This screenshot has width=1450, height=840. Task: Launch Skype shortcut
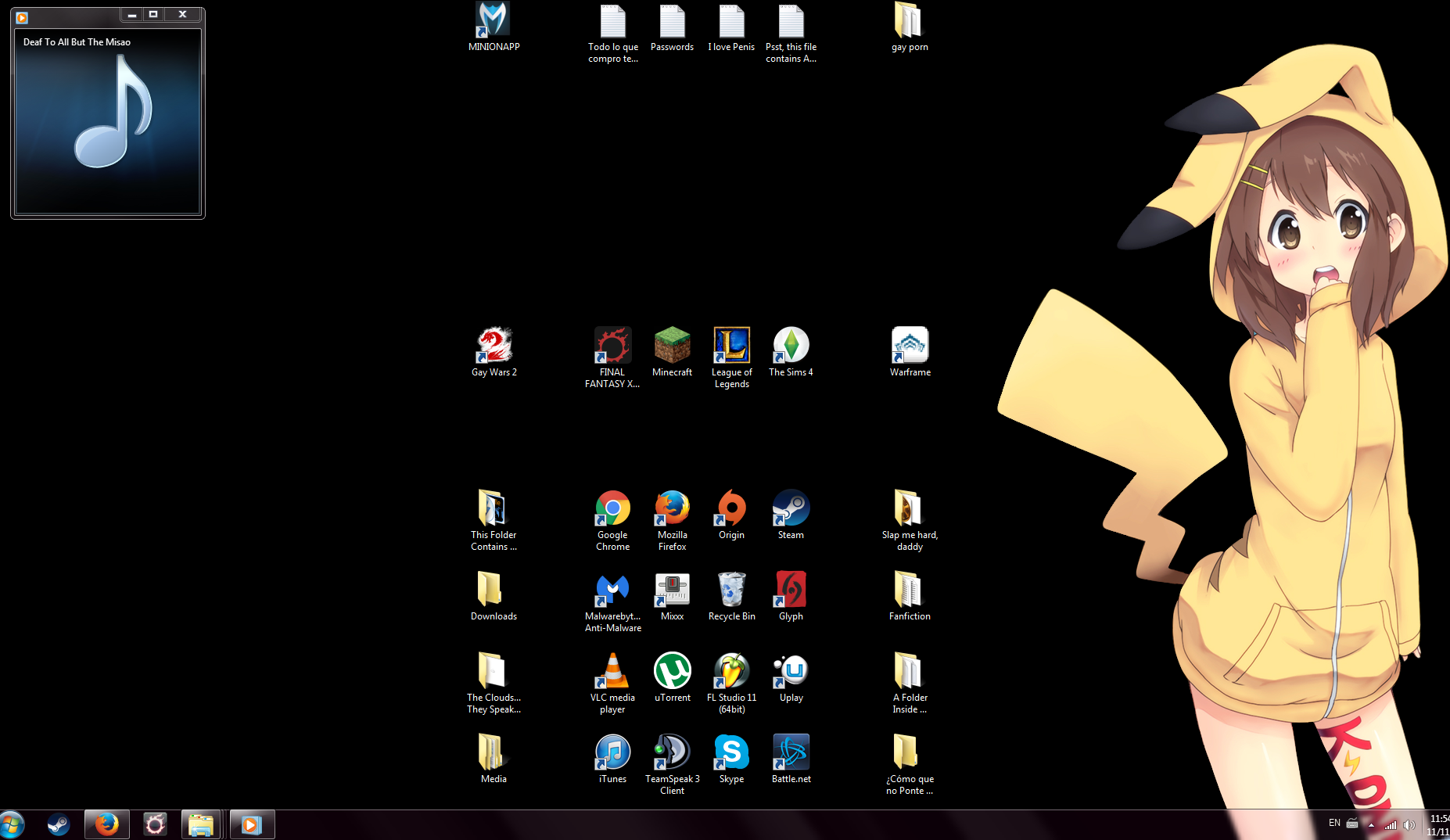pos(732,759)
